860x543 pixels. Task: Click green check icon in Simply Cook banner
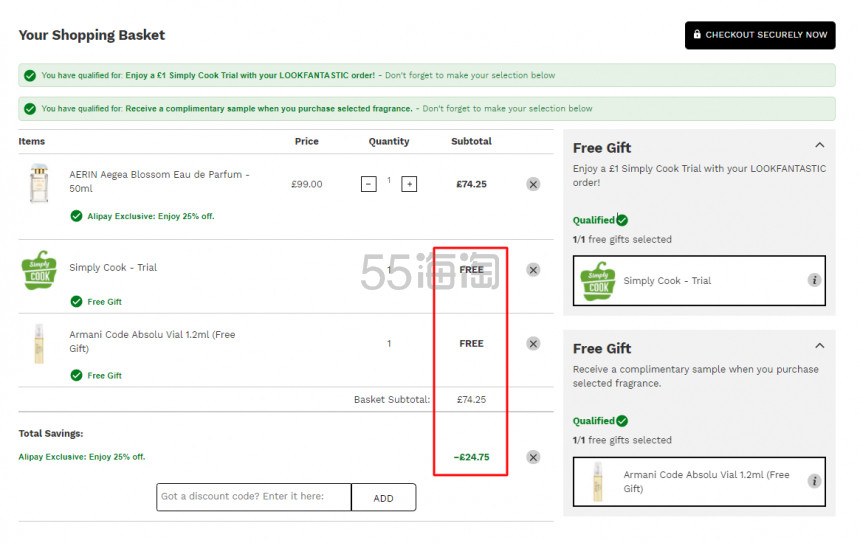pos(30,76)
